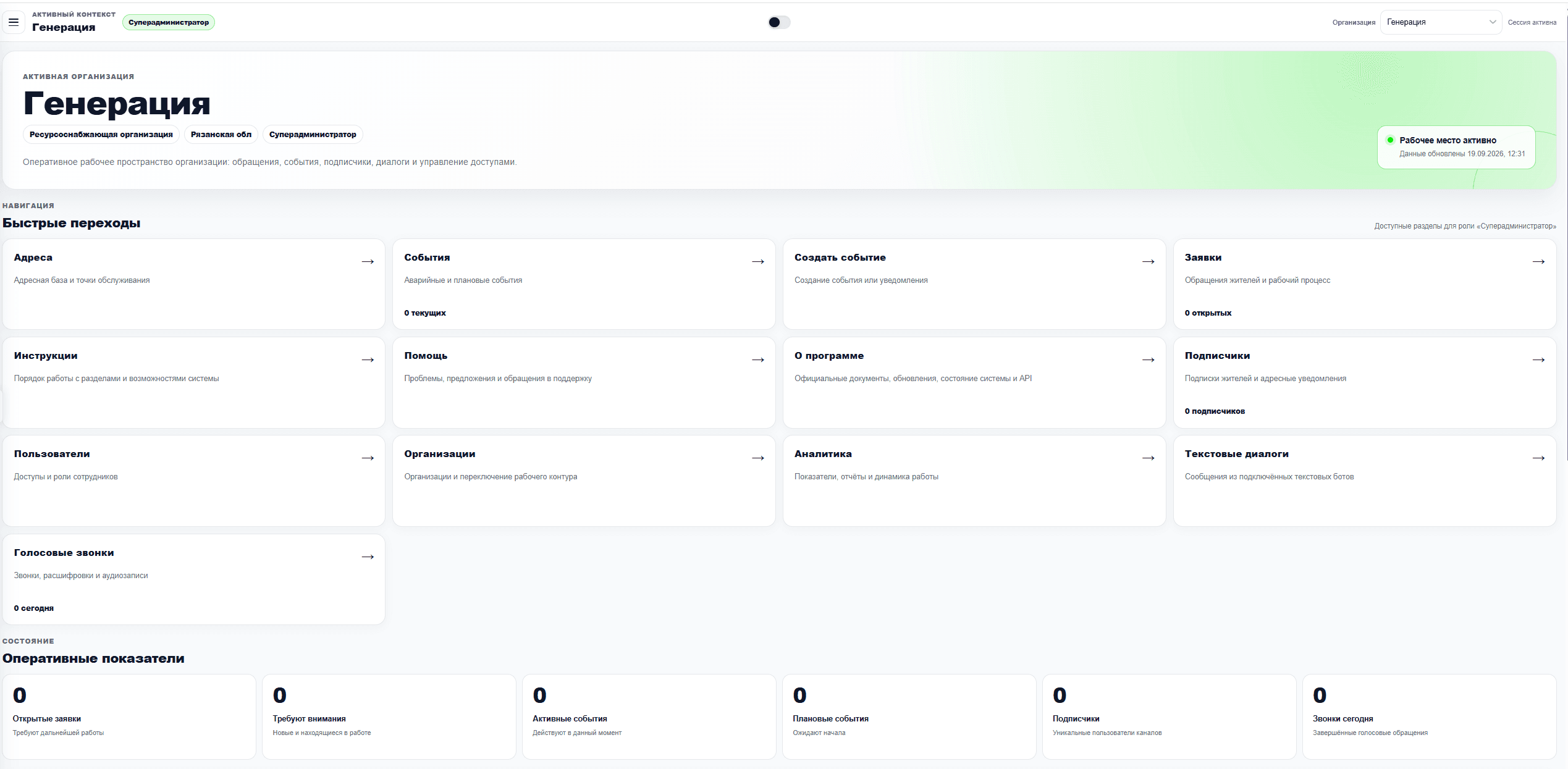Open the О программе card
1568x769 pixels.
point(974,382)
